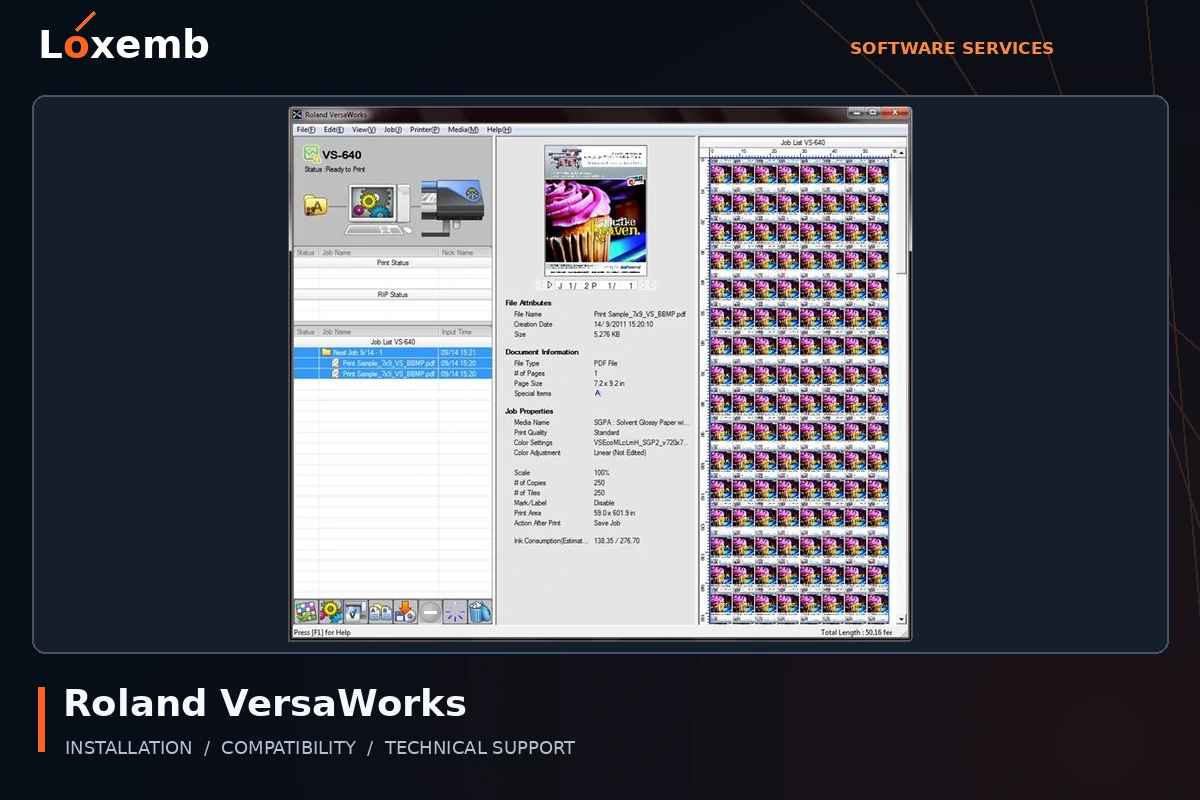This screenshot has width=1200, height=800.
Task: Click the blue trash bin delete icon
Action: pyautogui.click(x=481, y=612)
